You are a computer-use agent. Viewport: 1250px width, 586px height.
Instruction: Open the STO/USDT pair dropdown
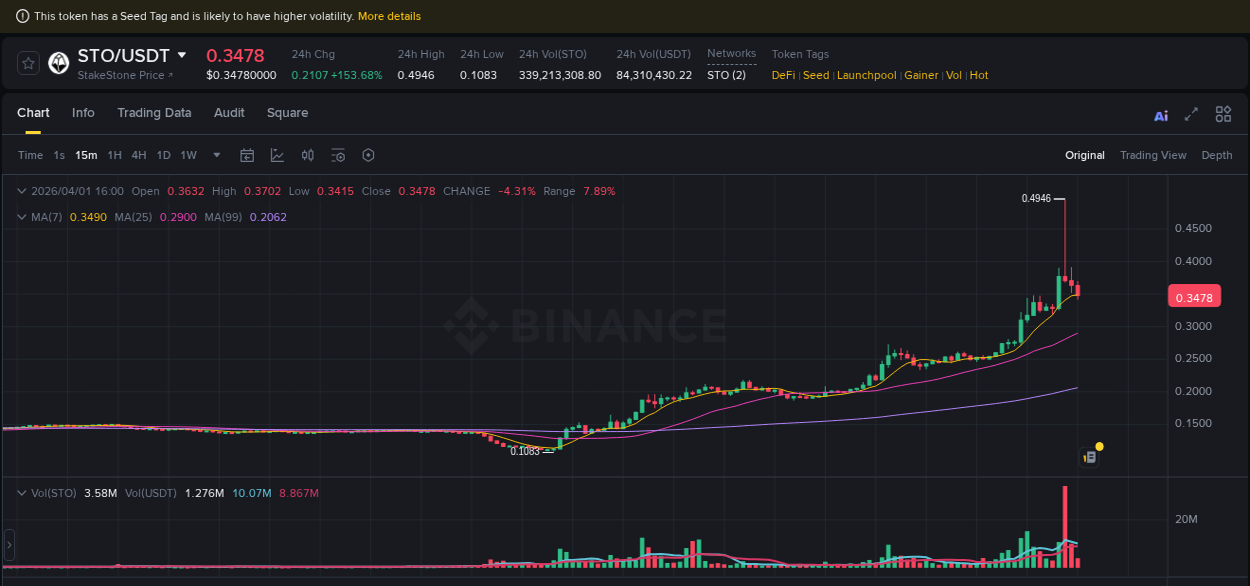tap(181, 56)
